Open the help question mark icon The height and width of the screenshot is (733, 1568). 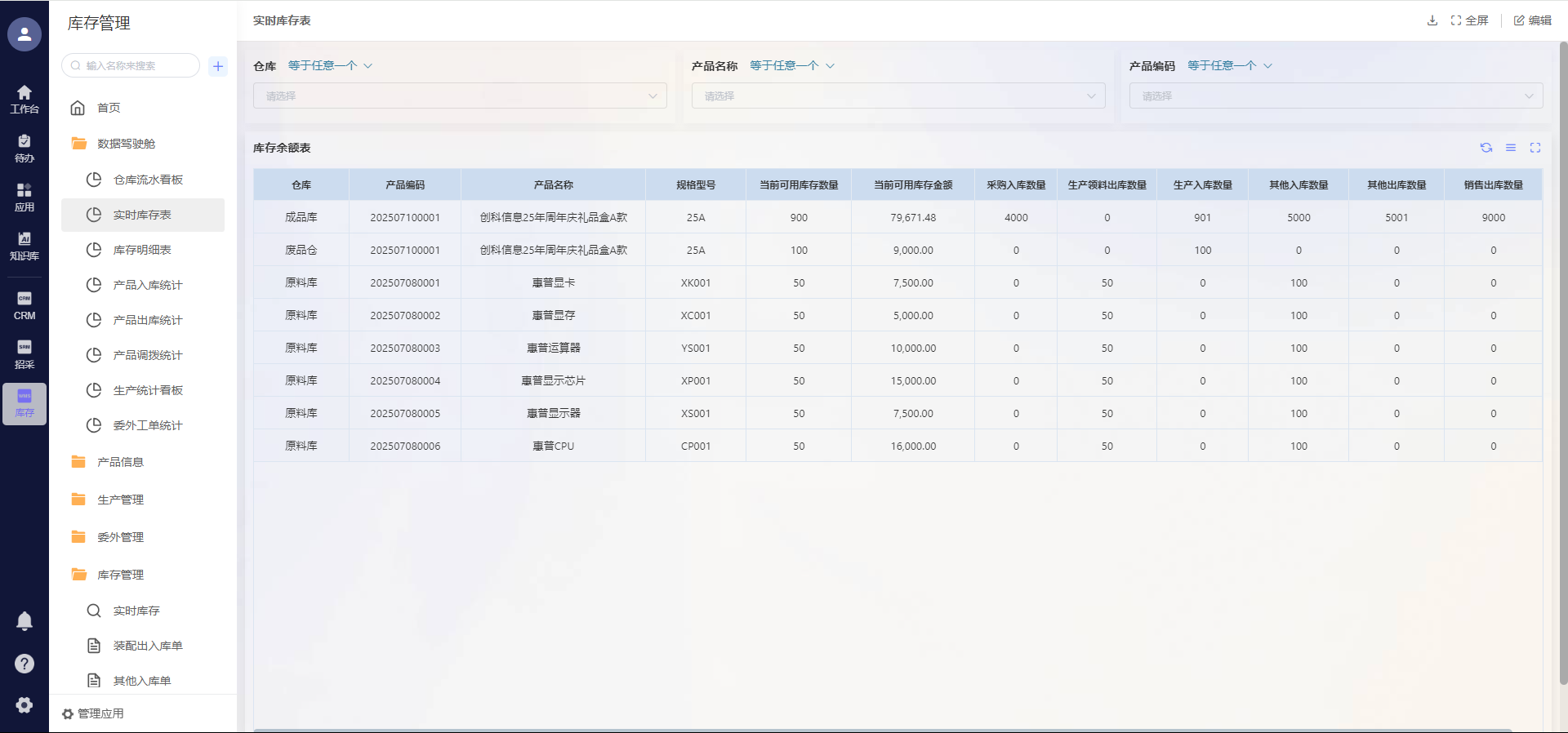[24, 664]
